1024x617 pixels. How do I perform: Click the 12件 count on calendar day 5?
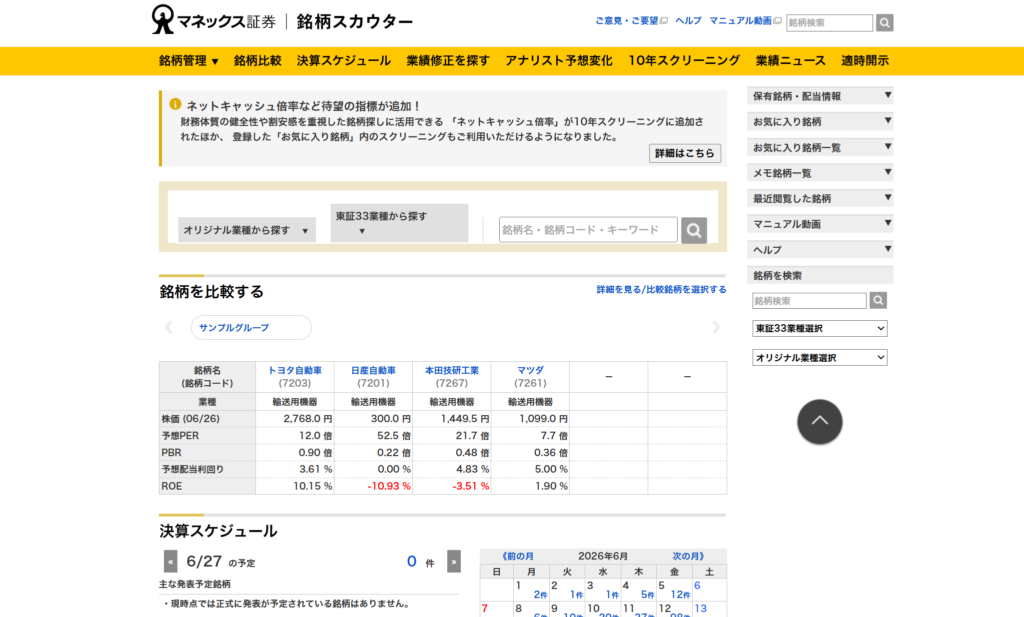click(680, 595)
